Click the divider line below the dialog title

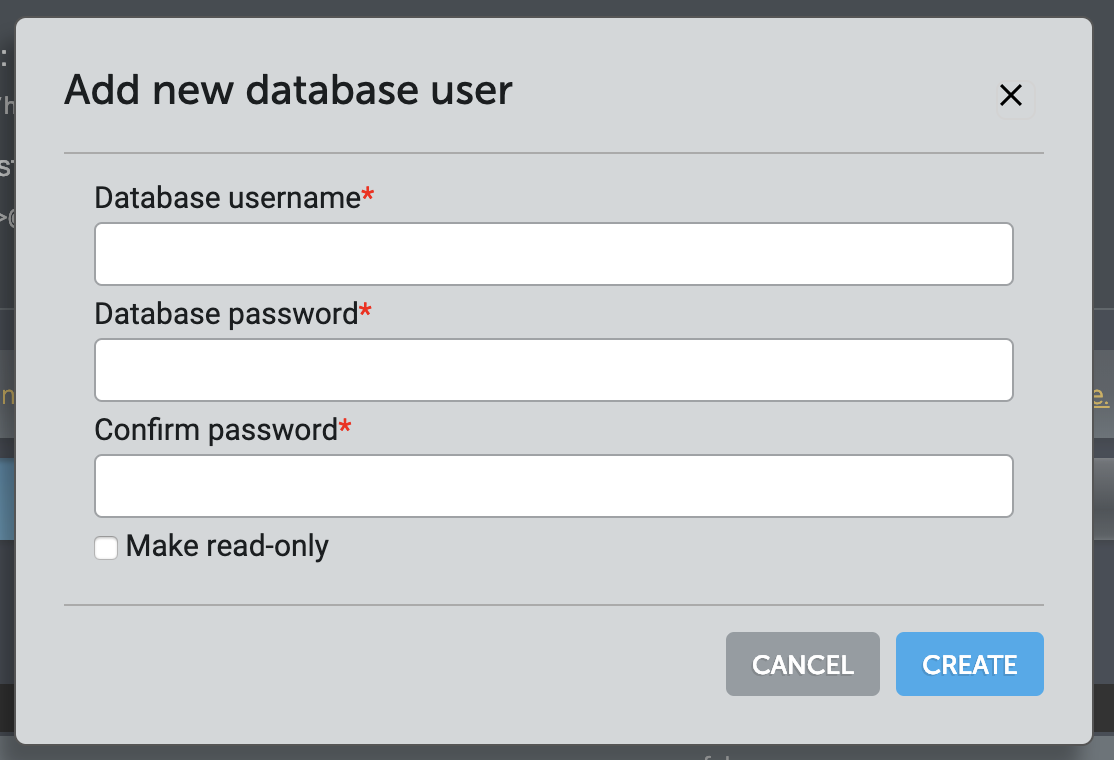pos(553,153)
